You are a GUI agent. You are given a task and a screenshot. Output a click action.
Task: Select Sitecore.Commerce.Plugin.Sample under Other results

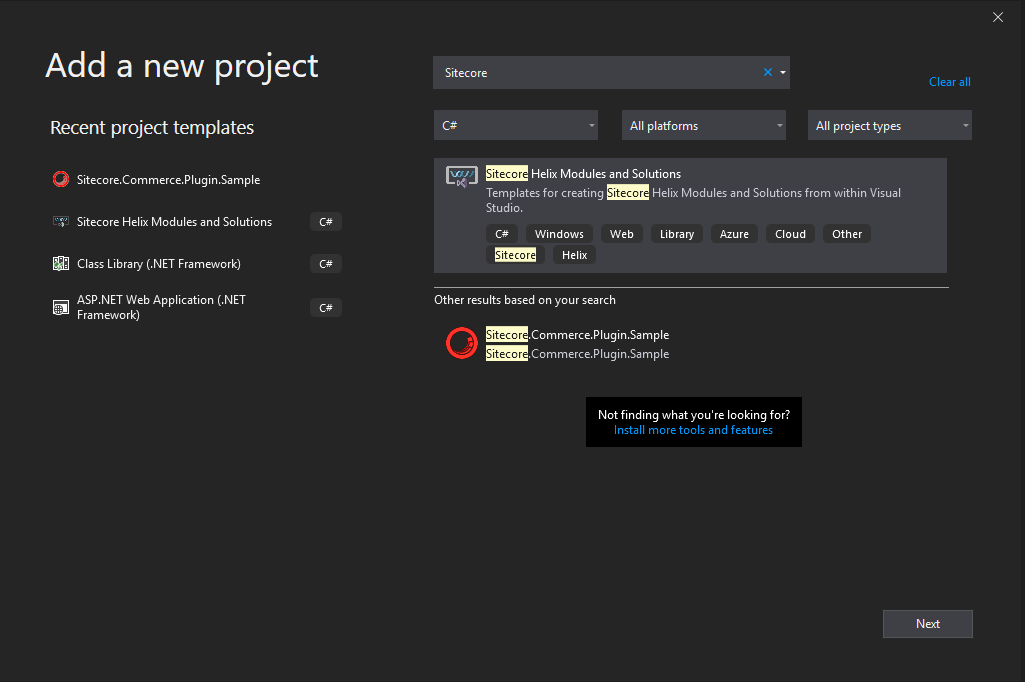coord(690,344)
